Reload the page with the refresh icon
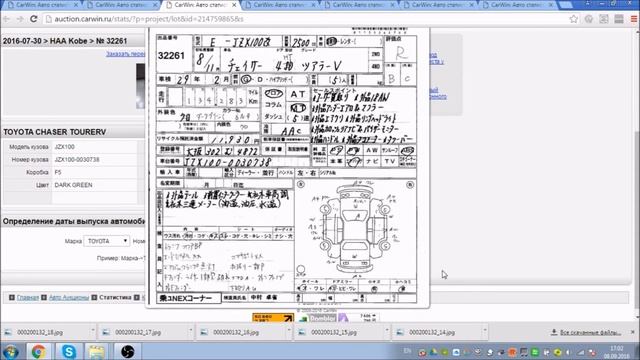This screenshot has width=640, height=360. coord(34,19)
